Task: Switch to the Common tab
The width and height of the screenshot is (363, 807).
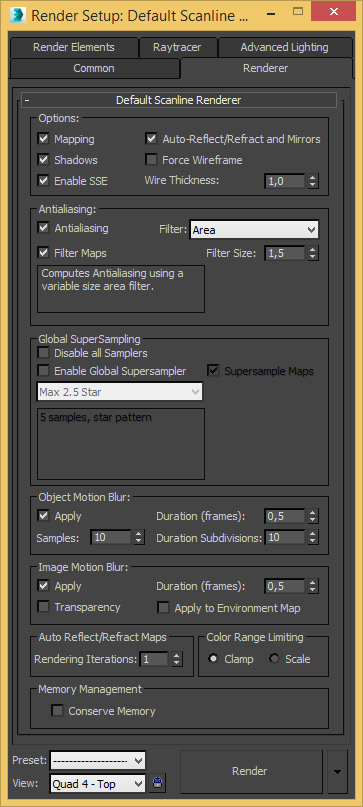Action: 94,68
